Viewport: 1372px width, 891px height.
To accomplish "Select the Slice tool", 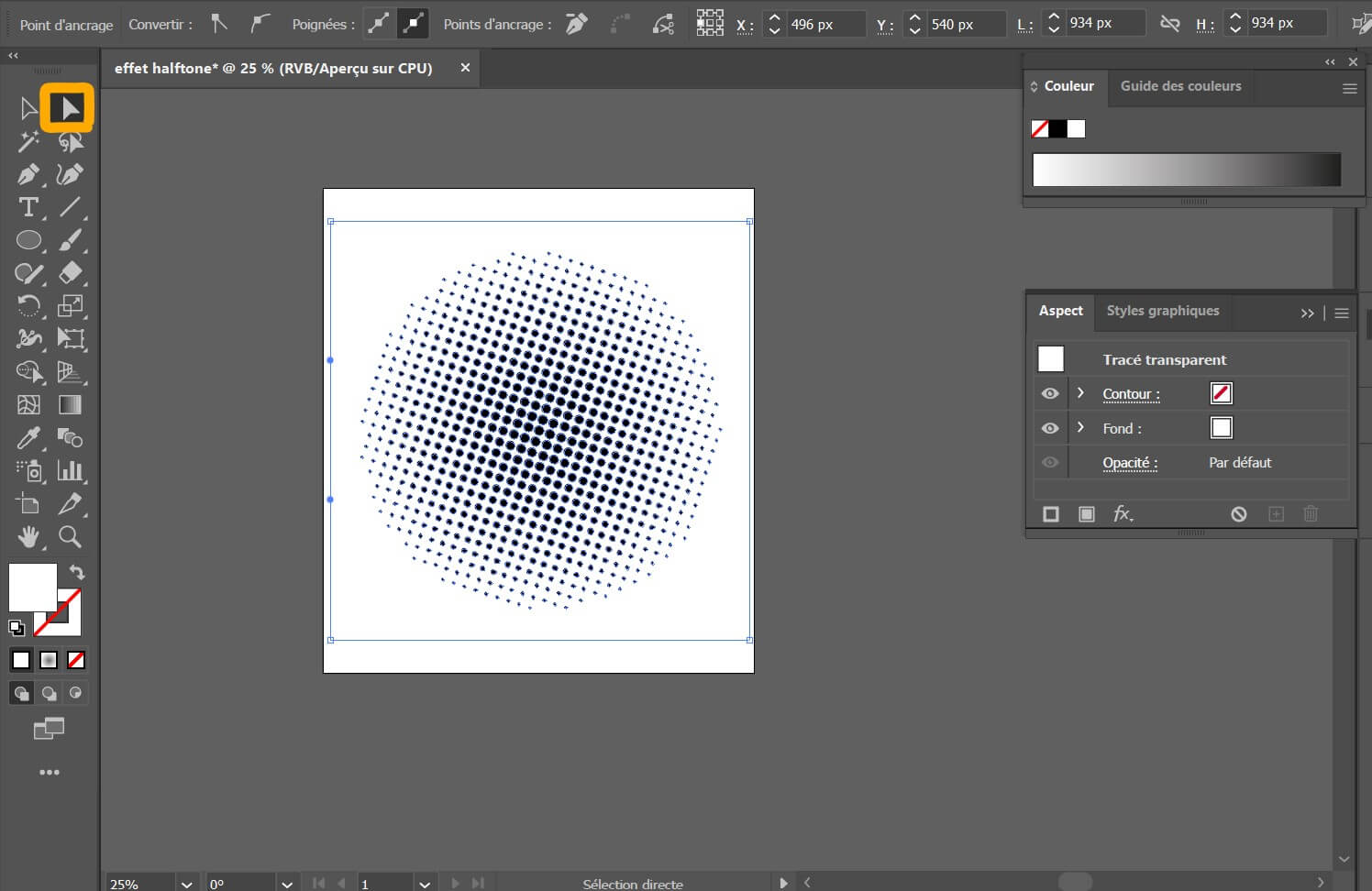I will pyautogui.click(x=70, y=504).
